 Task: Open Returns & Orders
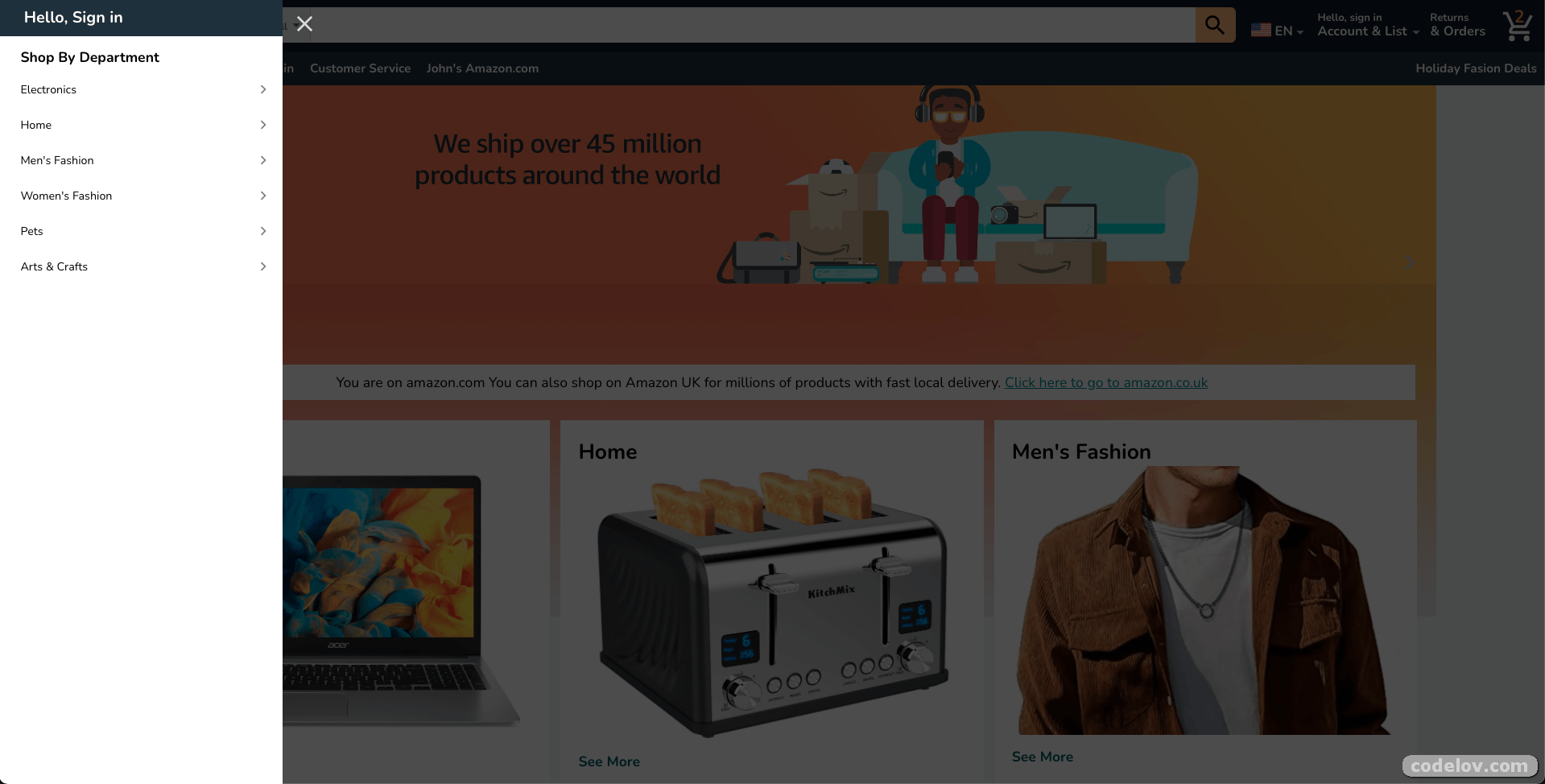coord(1457,25)
